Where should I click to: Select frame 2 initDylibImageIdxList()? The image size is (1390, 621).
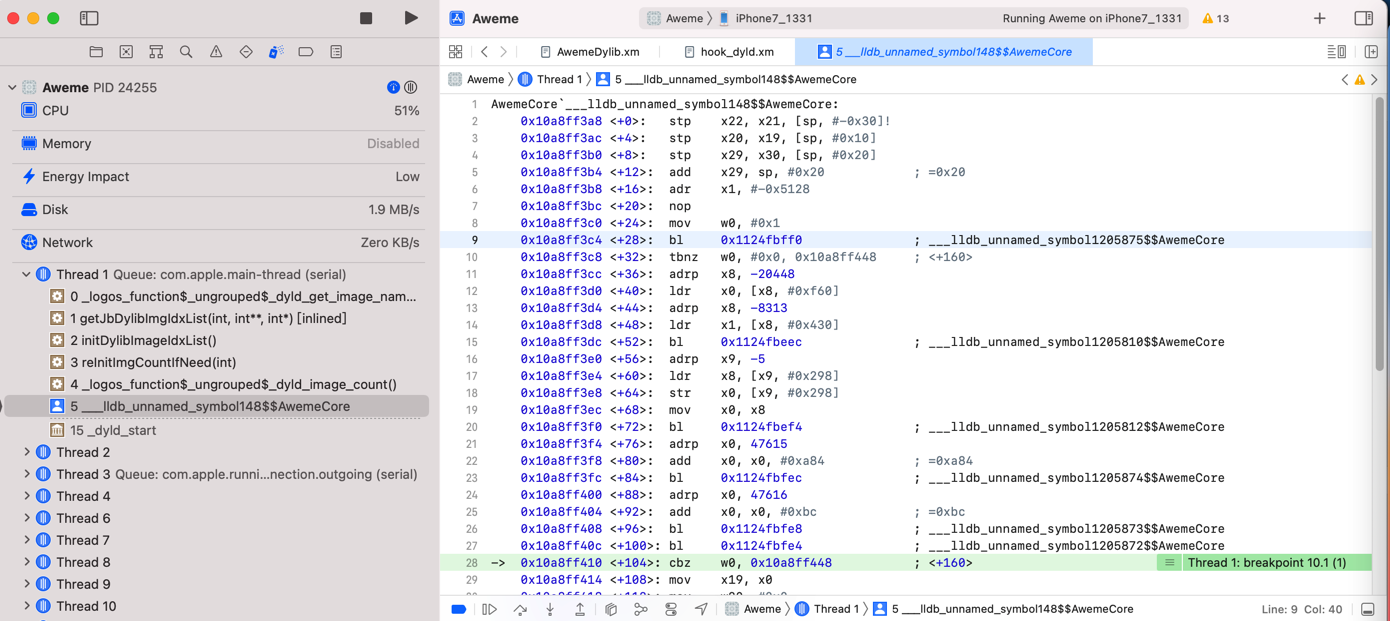133,340
